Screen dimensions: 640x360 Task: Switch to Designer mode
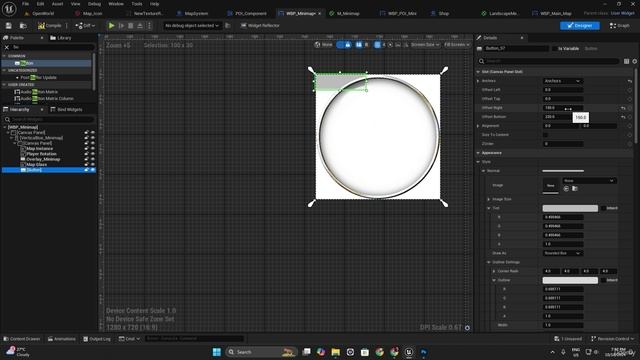click(580, 25)
